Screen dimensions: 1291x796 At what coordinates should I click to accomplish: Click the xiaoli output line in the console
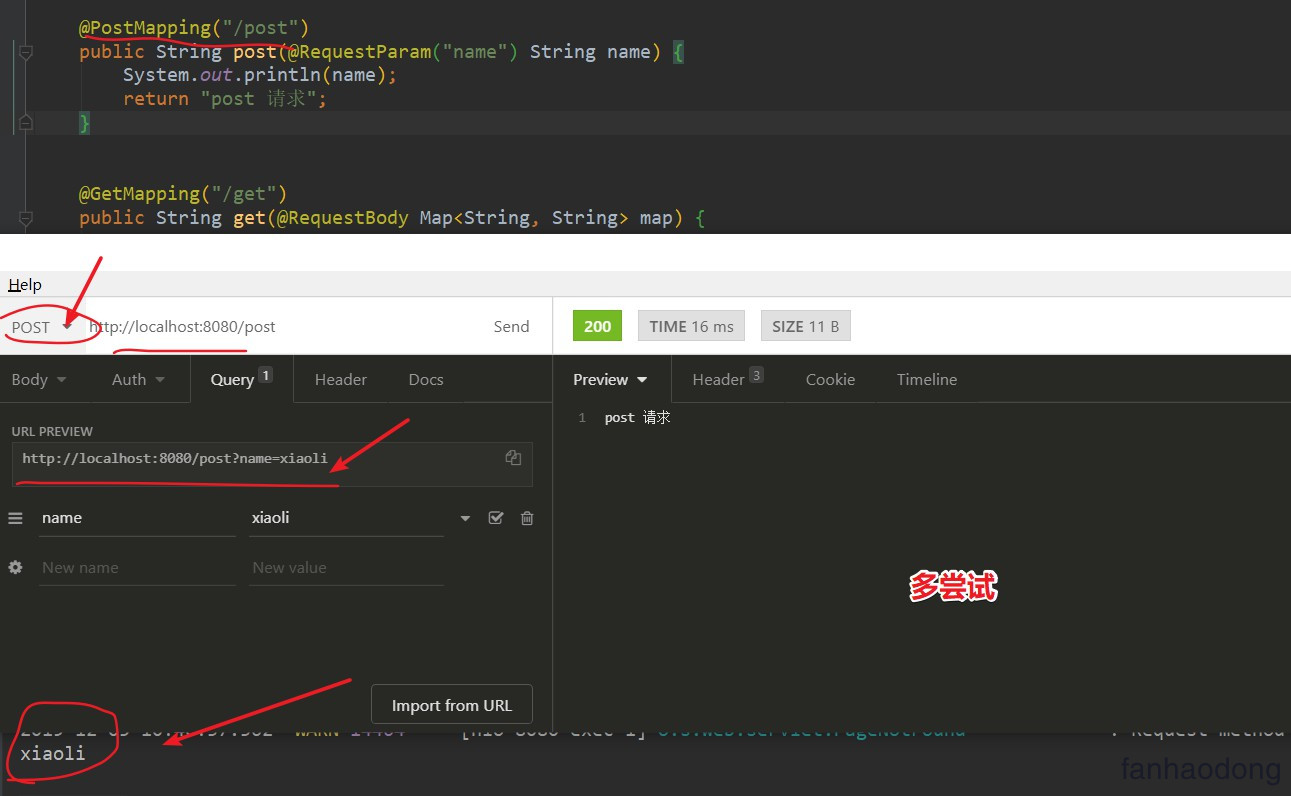53,753
